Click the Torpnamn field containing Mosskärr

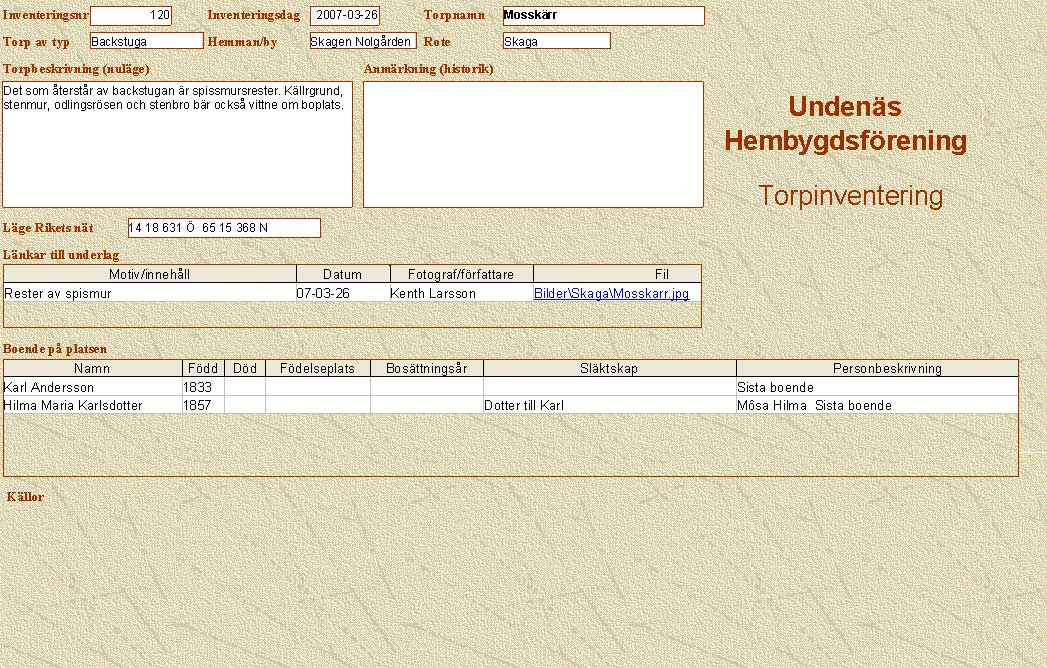[603, 16]
